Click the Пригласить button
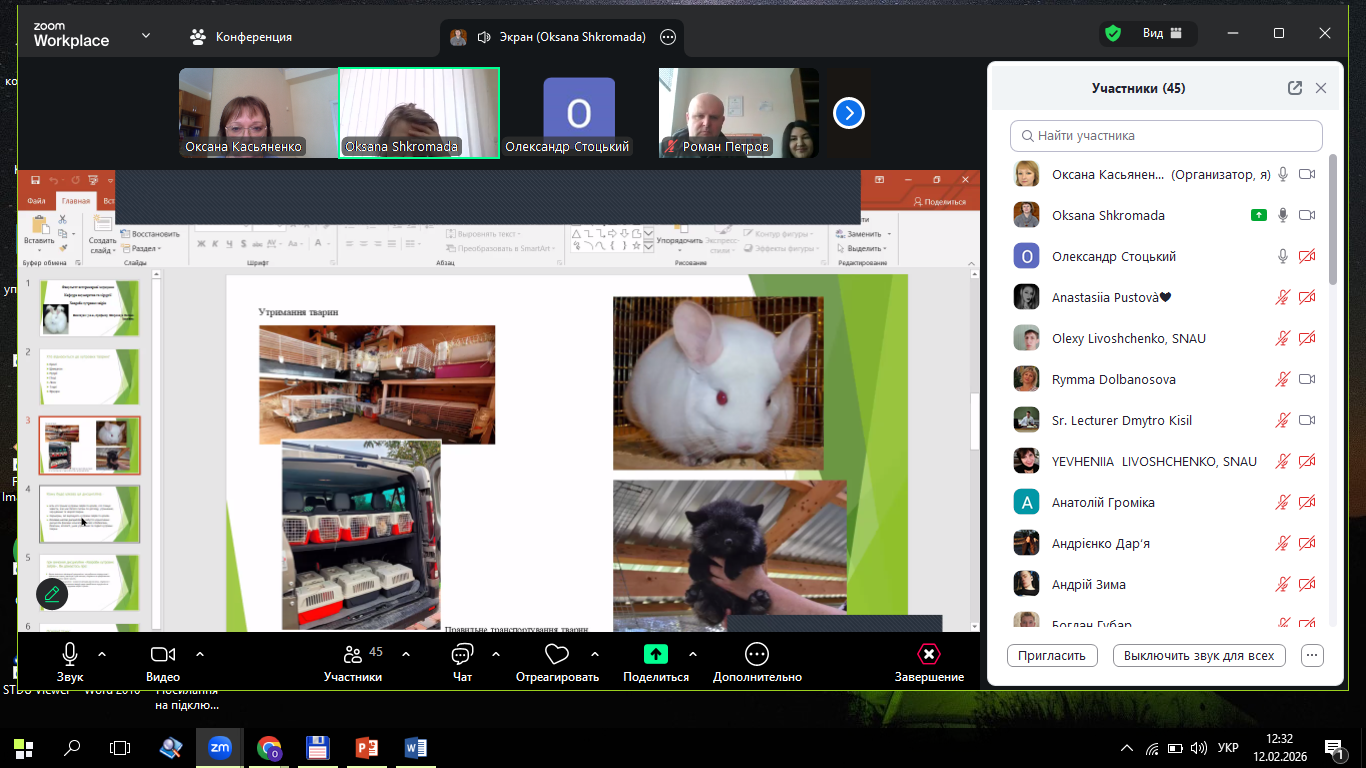The height and width of the screenshot is (768, 1366). (x=1052, y=656)
